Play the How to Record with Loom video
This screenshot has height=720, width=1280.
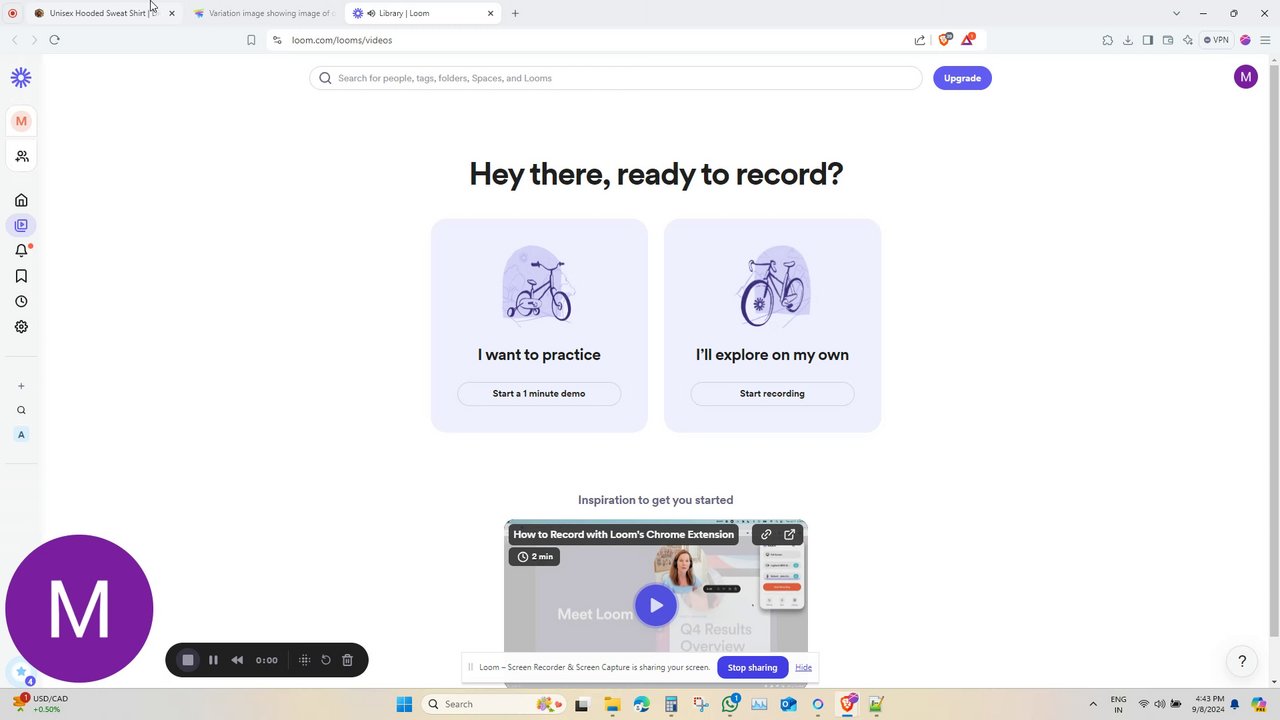[x=655, y=605]
